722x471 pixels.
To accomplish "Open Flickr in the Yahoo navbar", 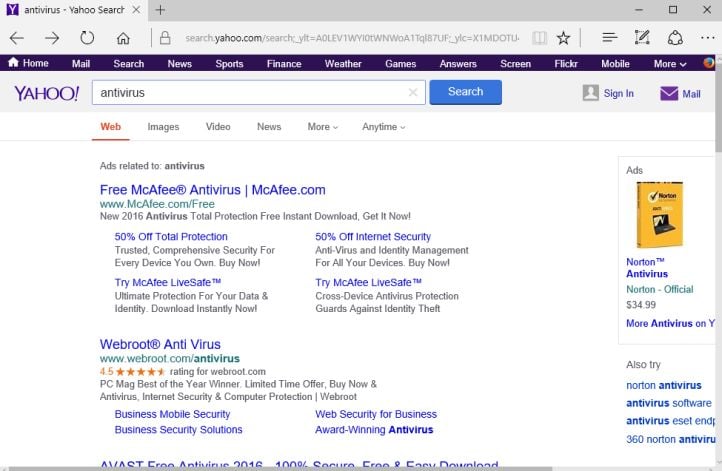I will tap(566, 64).
